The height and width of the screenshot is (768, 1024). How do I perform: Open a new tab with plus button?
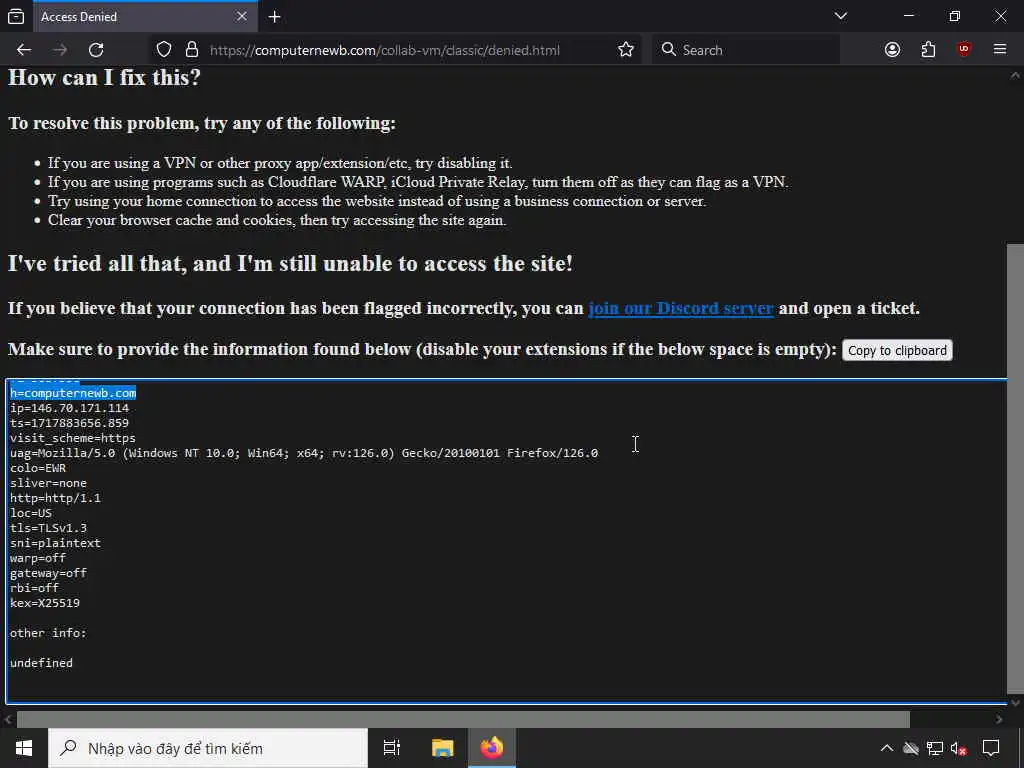pyautogui.click(x=274, y=17)
